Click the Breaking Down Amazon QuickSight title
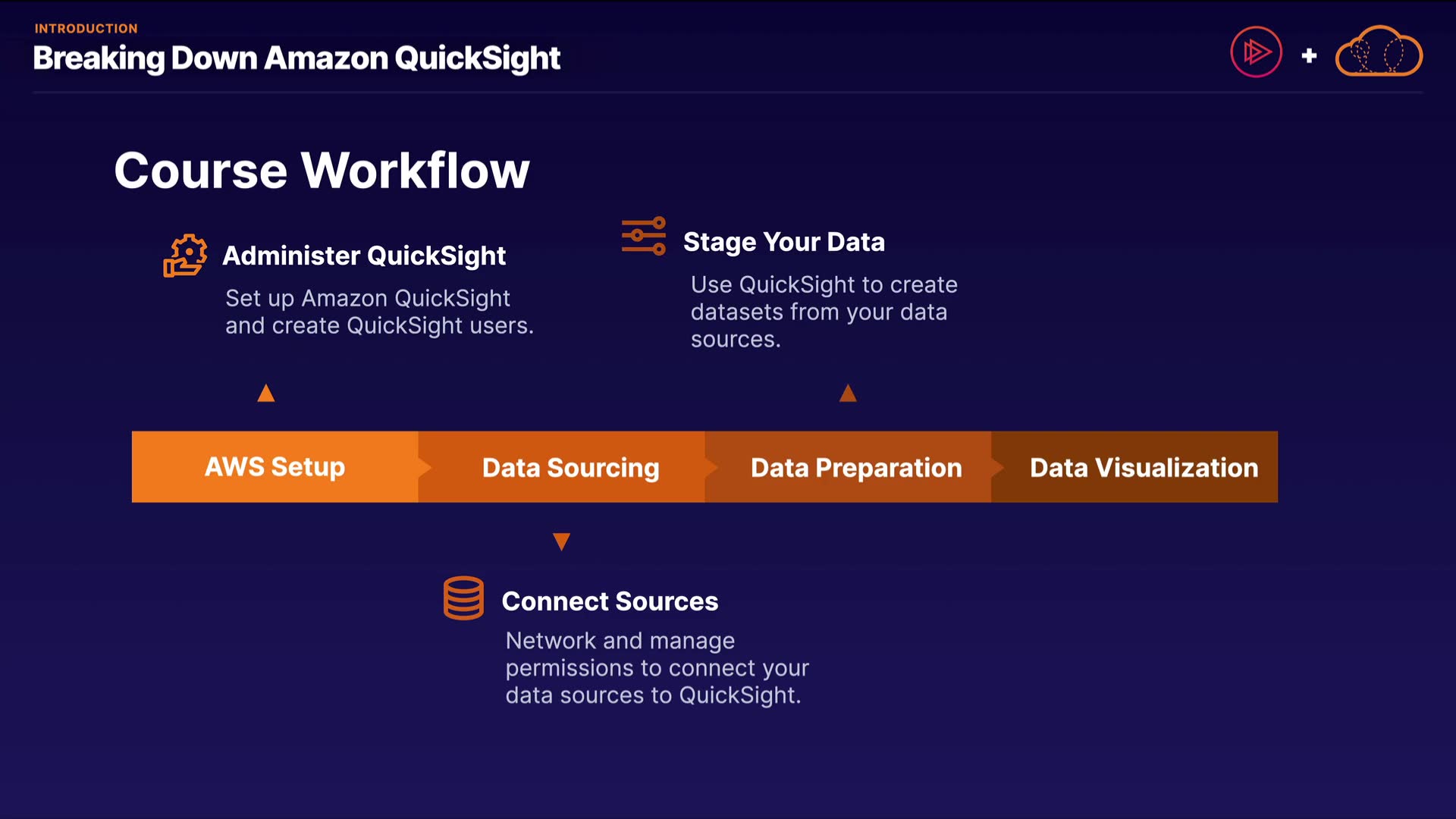This screenshot has height=819, width=1456. point(297,58)
